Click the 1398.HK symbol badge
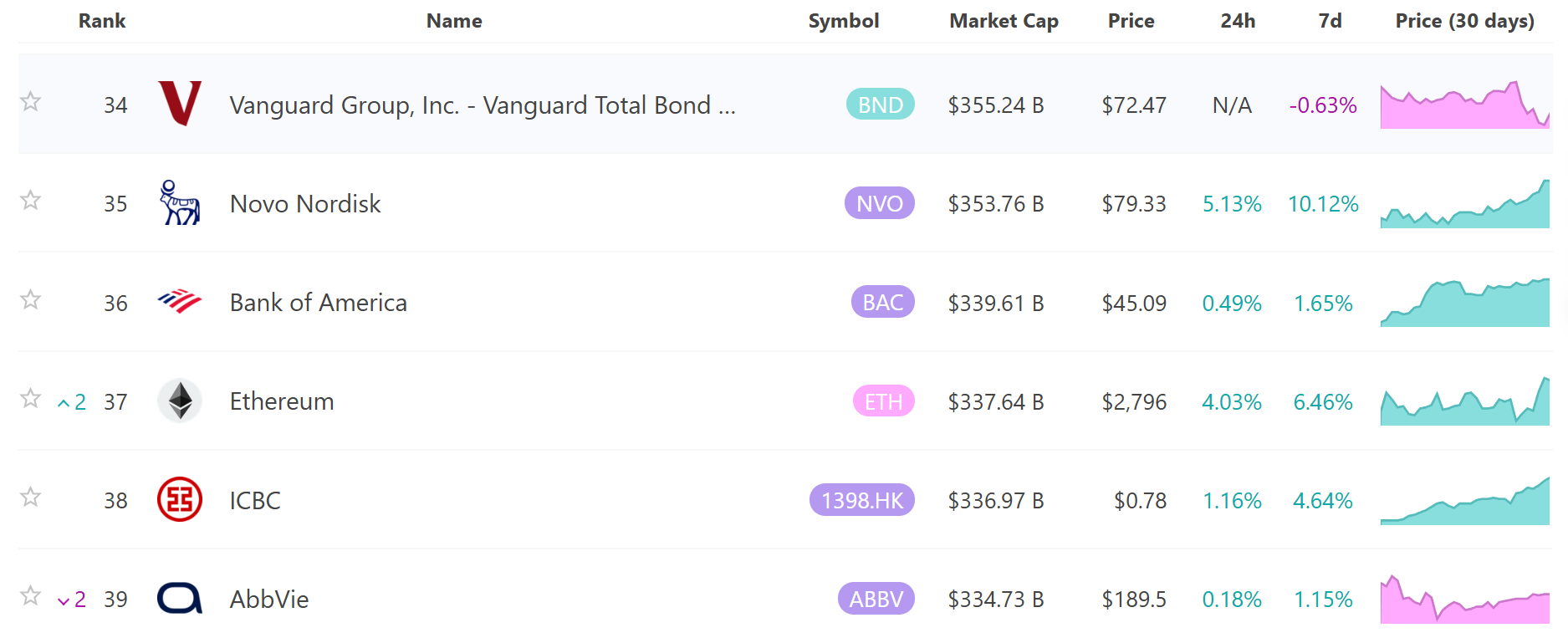1568x638 pixels. pos(862,499)
